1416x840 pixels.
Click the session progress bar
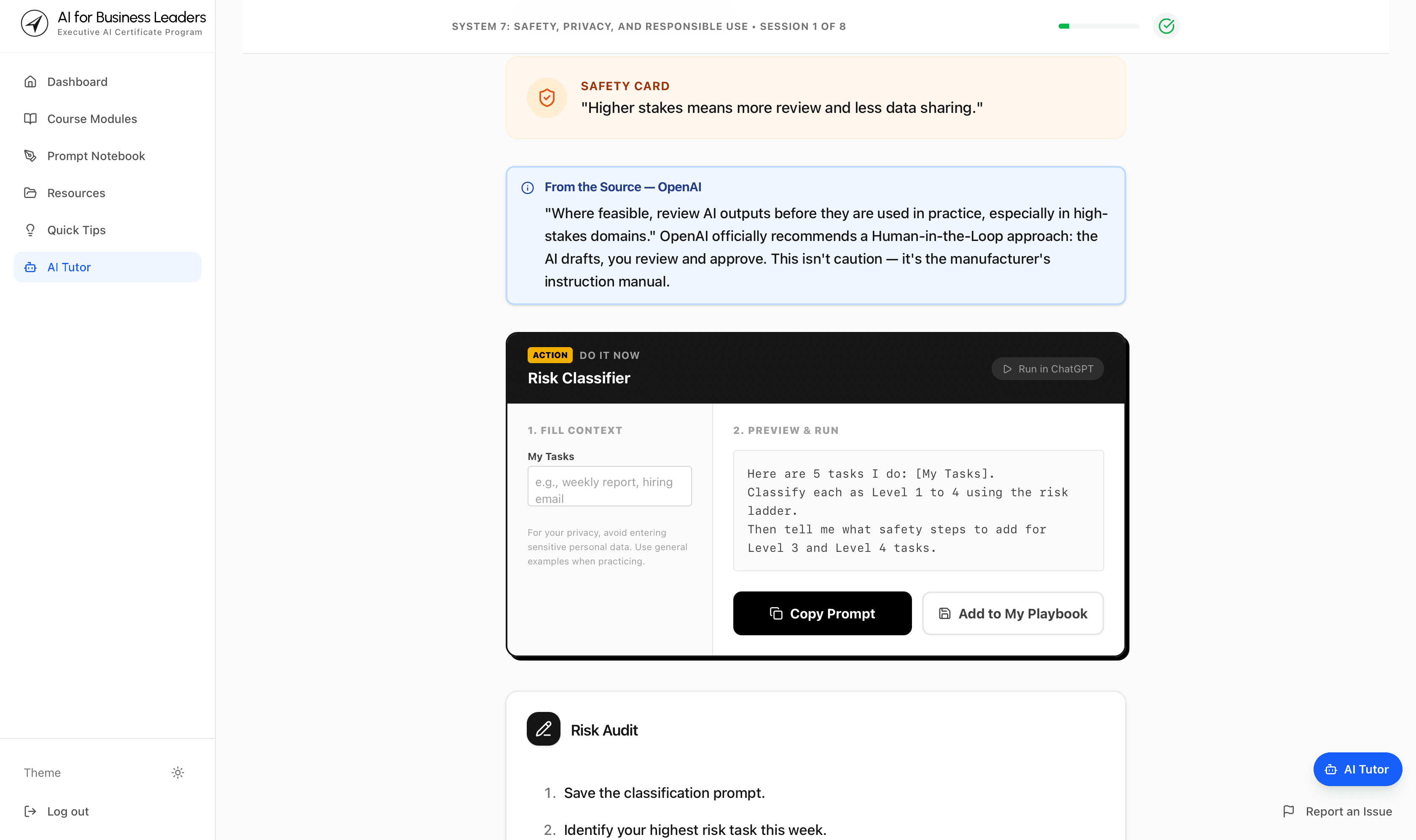click(x=1098, y=26)
